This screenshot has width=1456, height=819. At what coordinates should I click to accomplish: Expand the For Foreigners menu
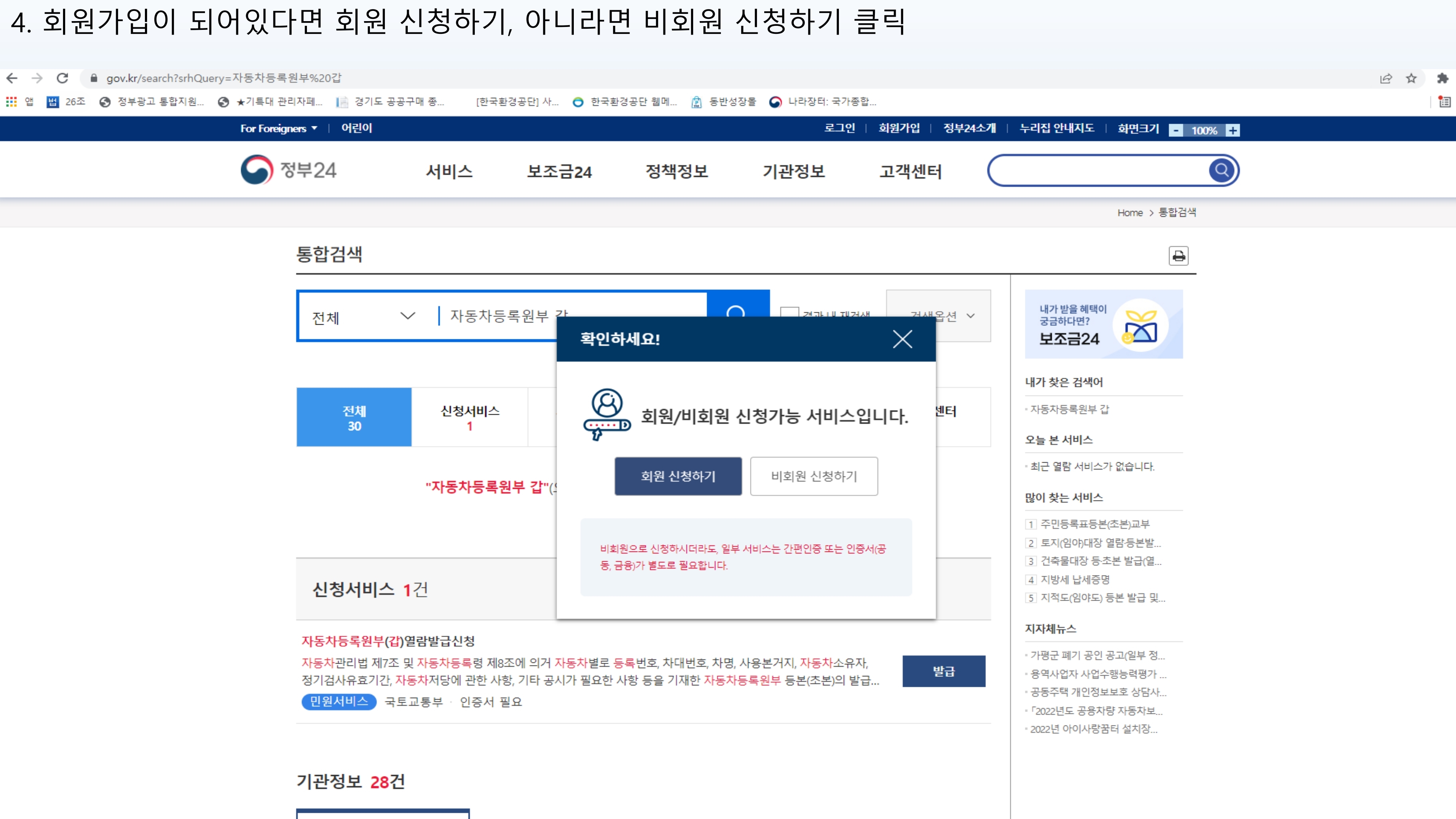pyautogui.click(x=279, y=128)
